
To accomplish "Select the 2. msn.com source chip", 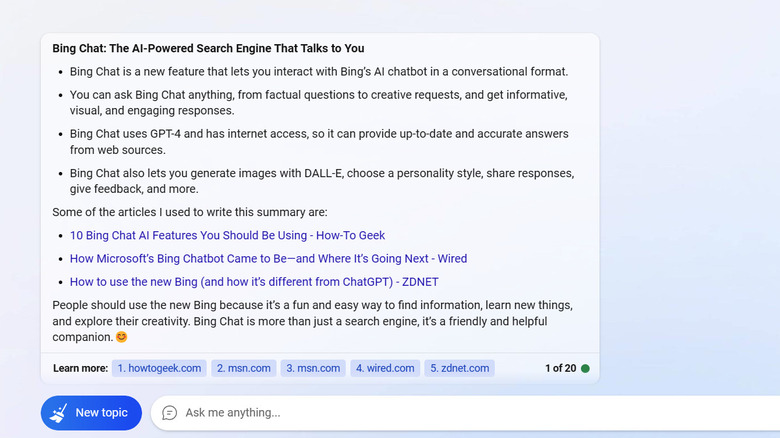I will pos(243,368).
